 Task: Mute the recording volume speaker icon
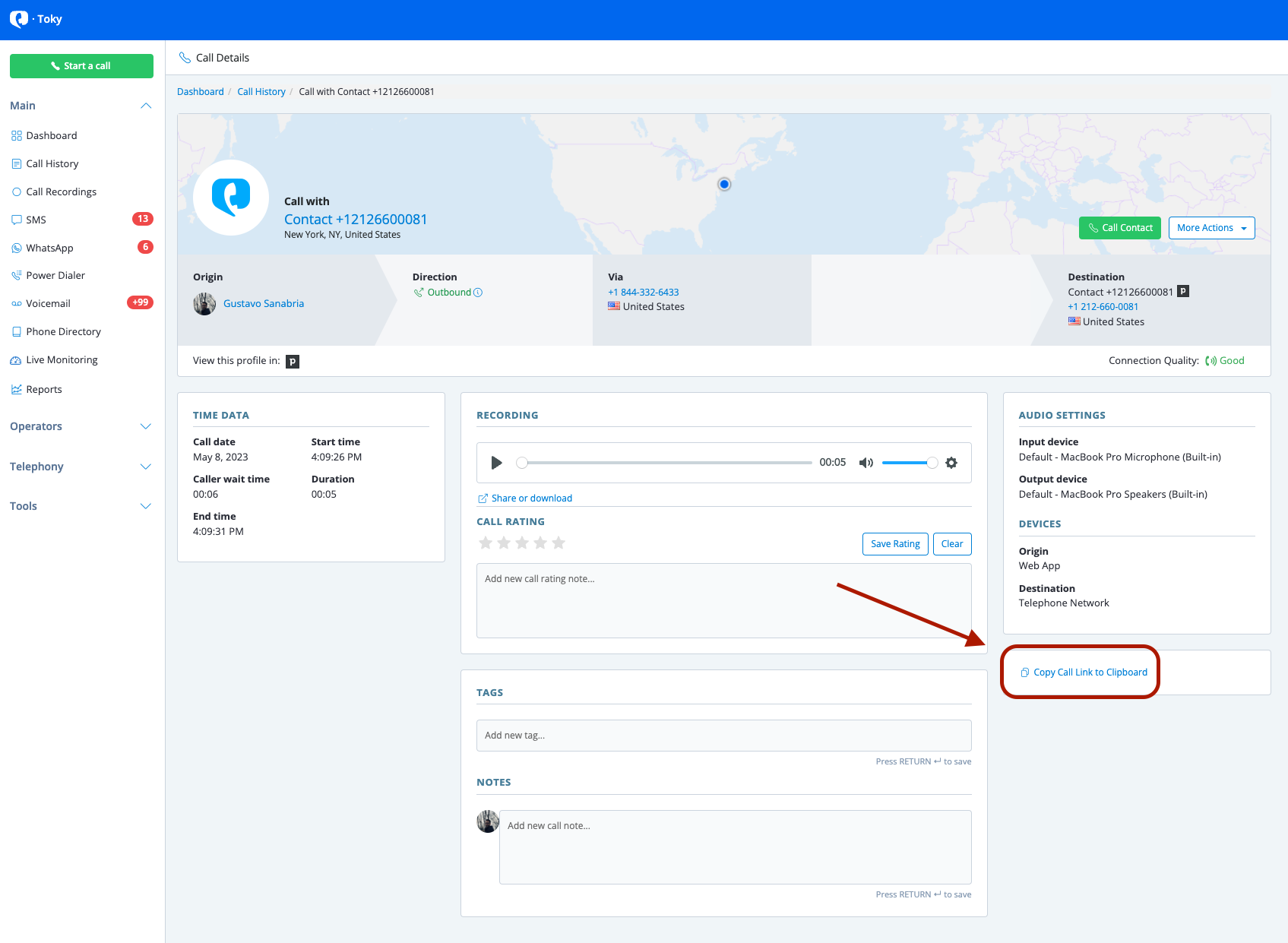[x=866, y=463]
